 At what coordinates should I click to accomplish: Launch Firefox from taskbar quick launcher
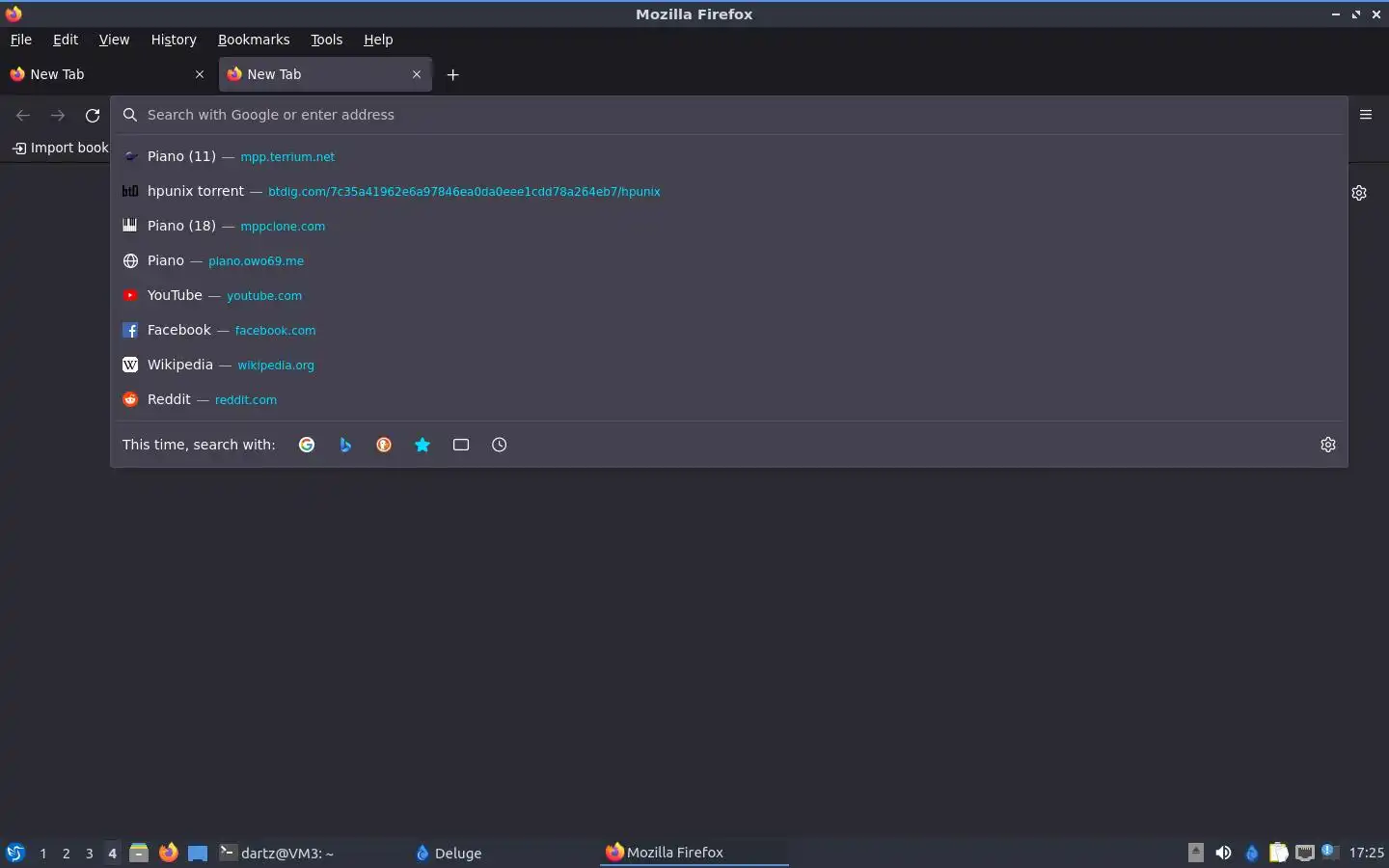click(x=169, y=853)
